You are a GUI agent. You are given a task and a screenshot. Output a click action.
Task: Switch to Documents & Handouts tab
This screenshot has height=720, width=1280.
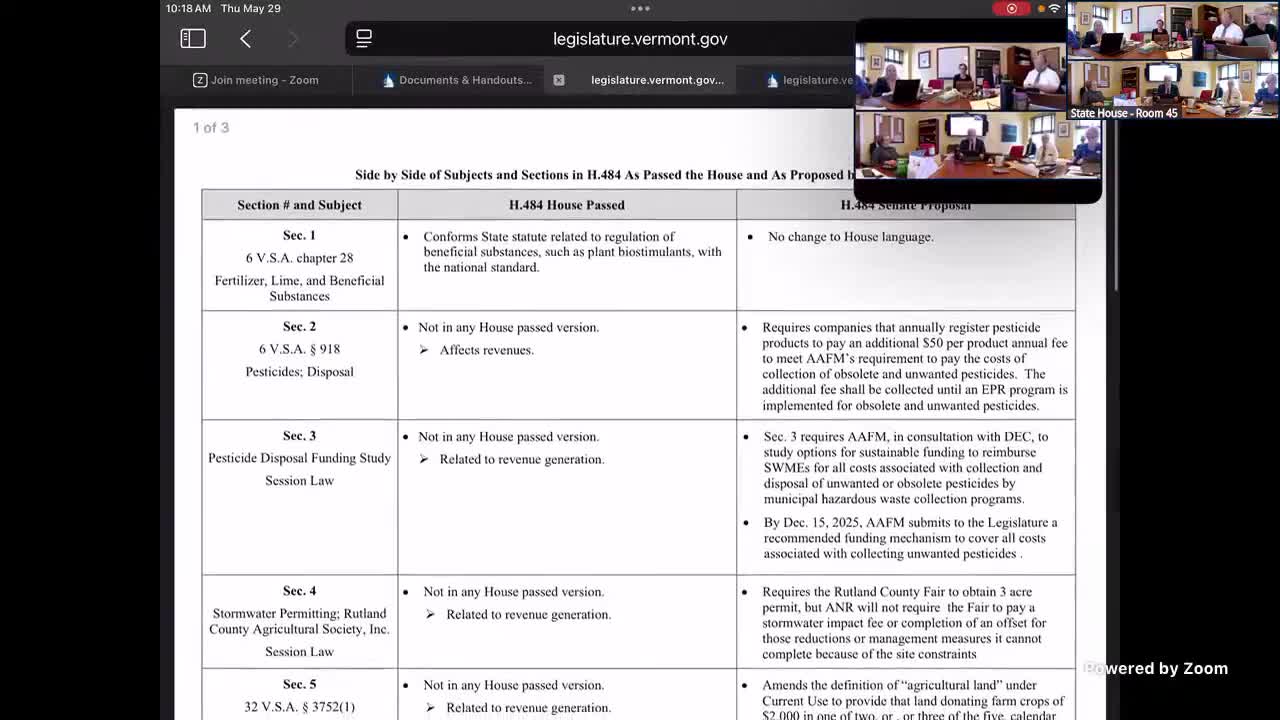[x=465, y=80]
